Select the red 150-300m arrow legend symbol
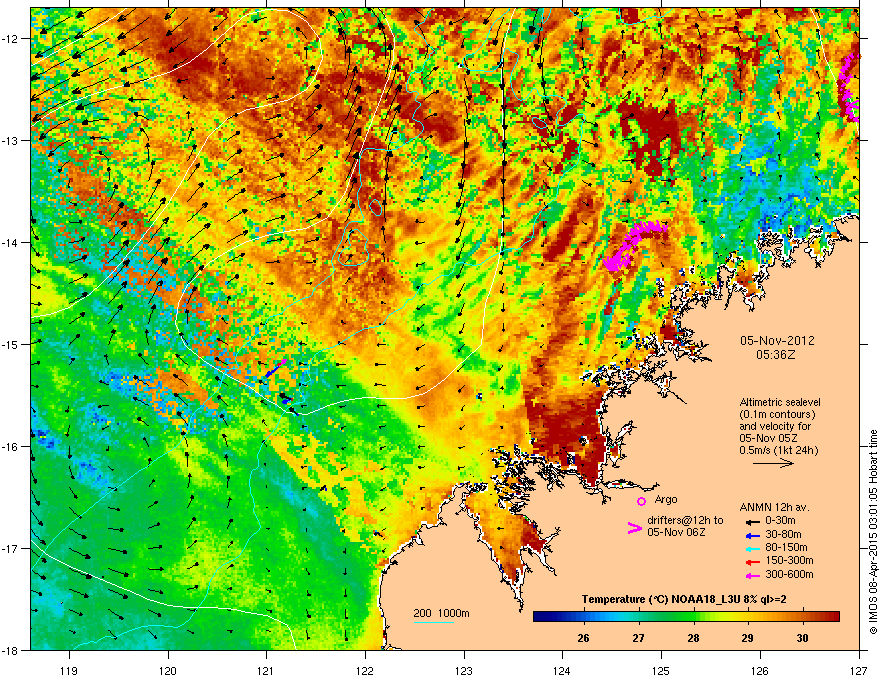880x680 pixels. pos(751,561)
